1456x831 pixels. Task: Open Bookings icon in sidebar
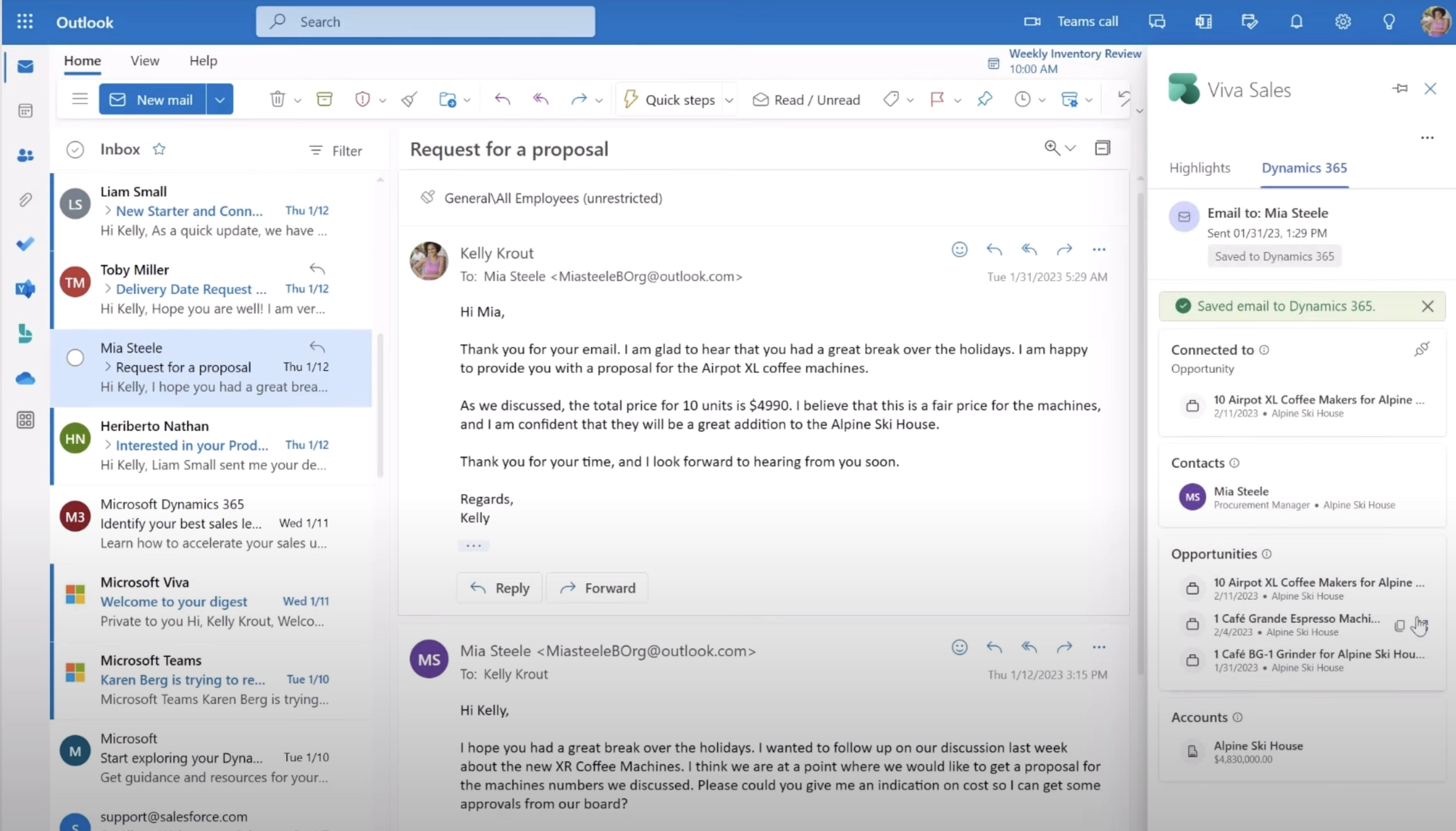[25, 333]
